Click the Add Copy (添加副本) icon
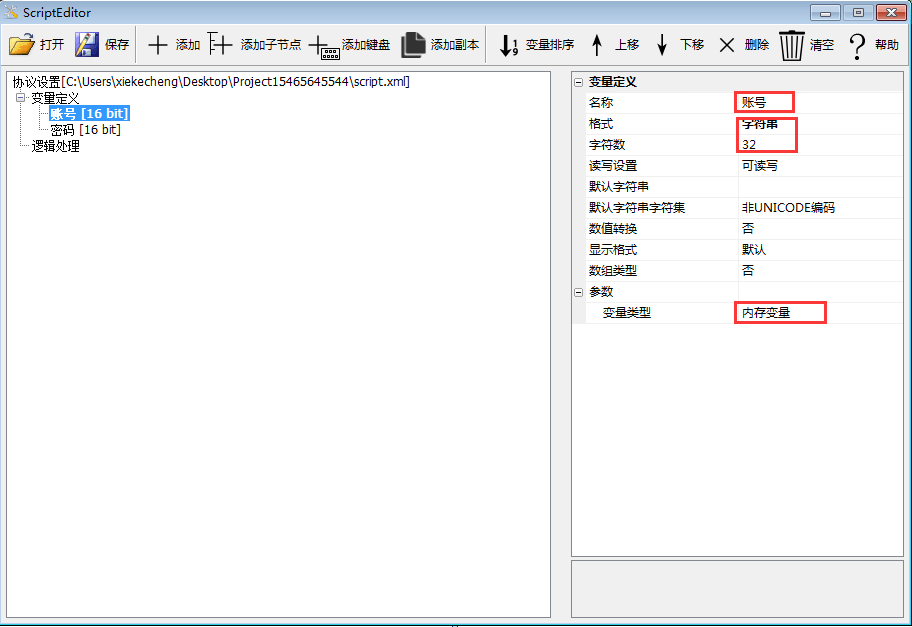The width and height of the screenshot is (912, 627). (413, 45)
